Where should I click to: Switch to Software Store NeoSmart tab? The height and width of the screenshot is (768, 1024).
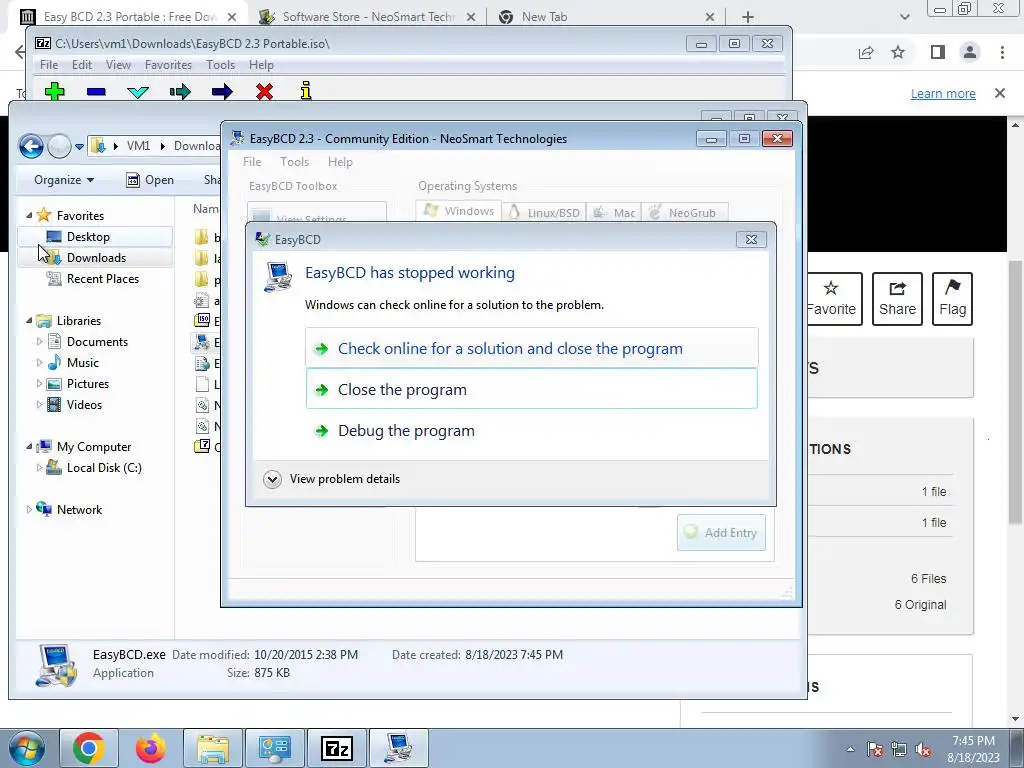point(368,16)
